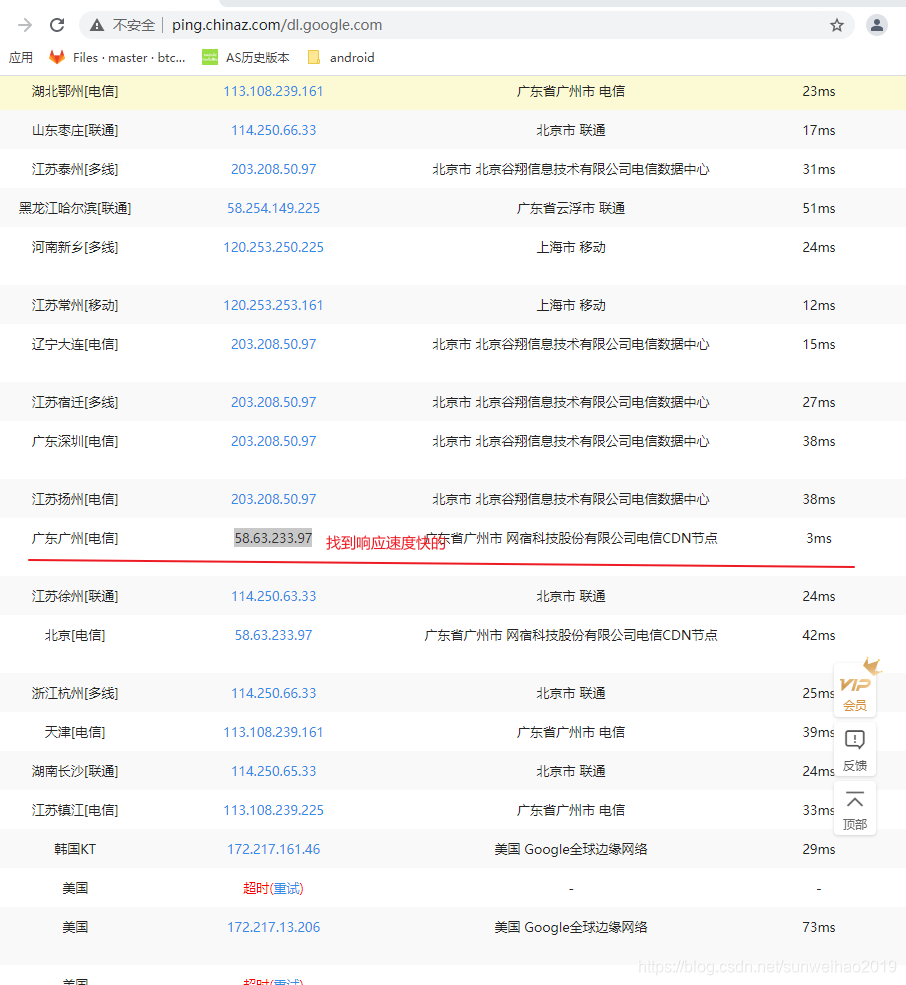Open IP link 113.108.239.225

click(x=273, y=810)
